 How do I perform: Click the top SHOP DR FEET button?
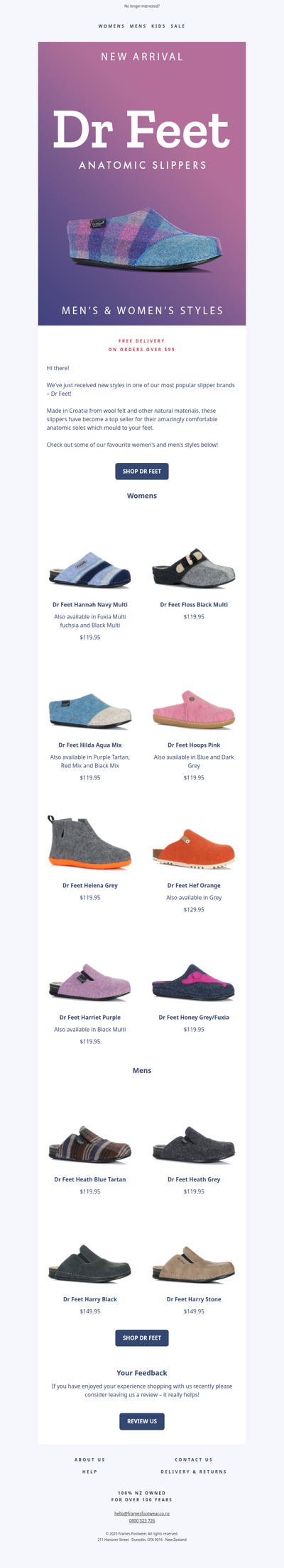point(142,472)
